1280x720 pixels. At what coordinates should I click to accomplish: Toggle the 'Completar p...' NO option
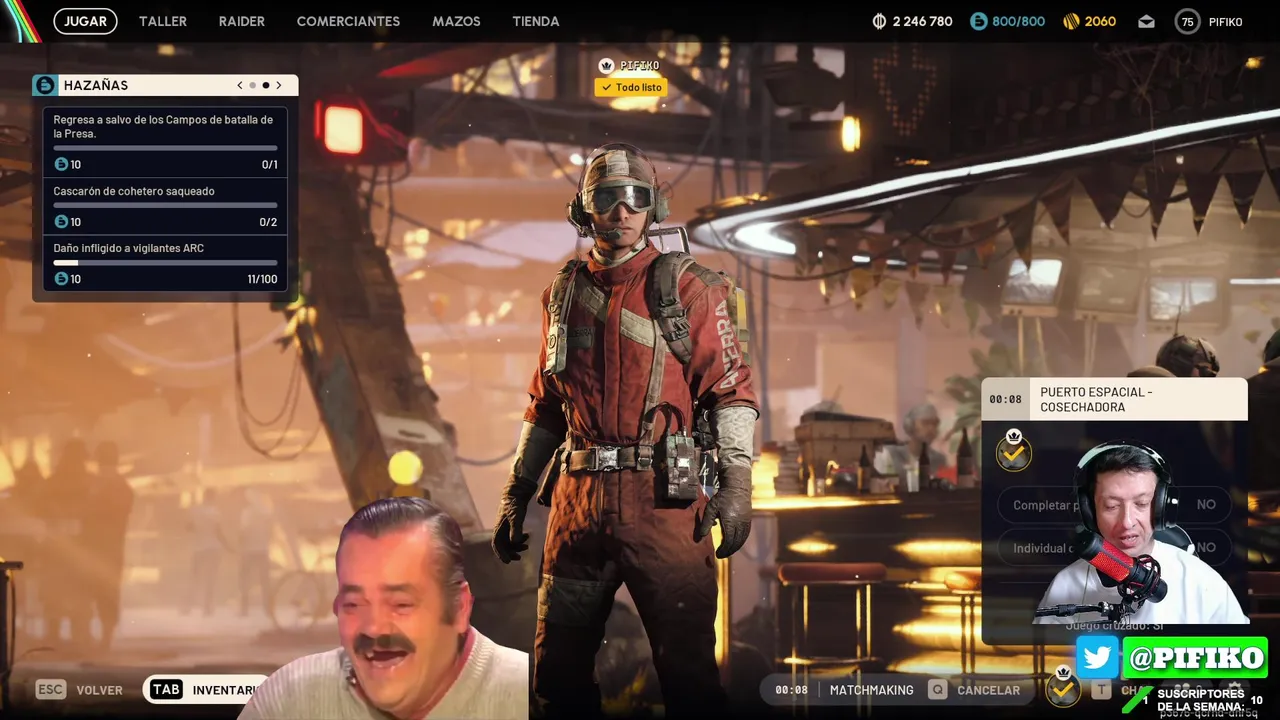(1114, 505)
